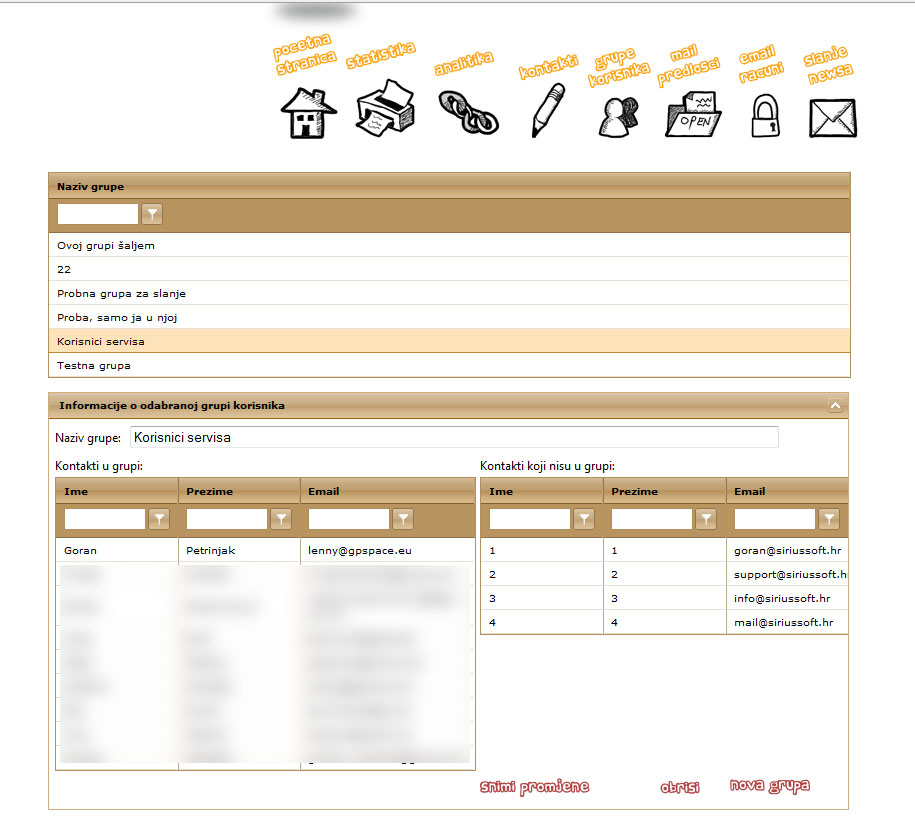Click 'snimi promjene' to save changes

pyautogui.click(x=535, y=787)
